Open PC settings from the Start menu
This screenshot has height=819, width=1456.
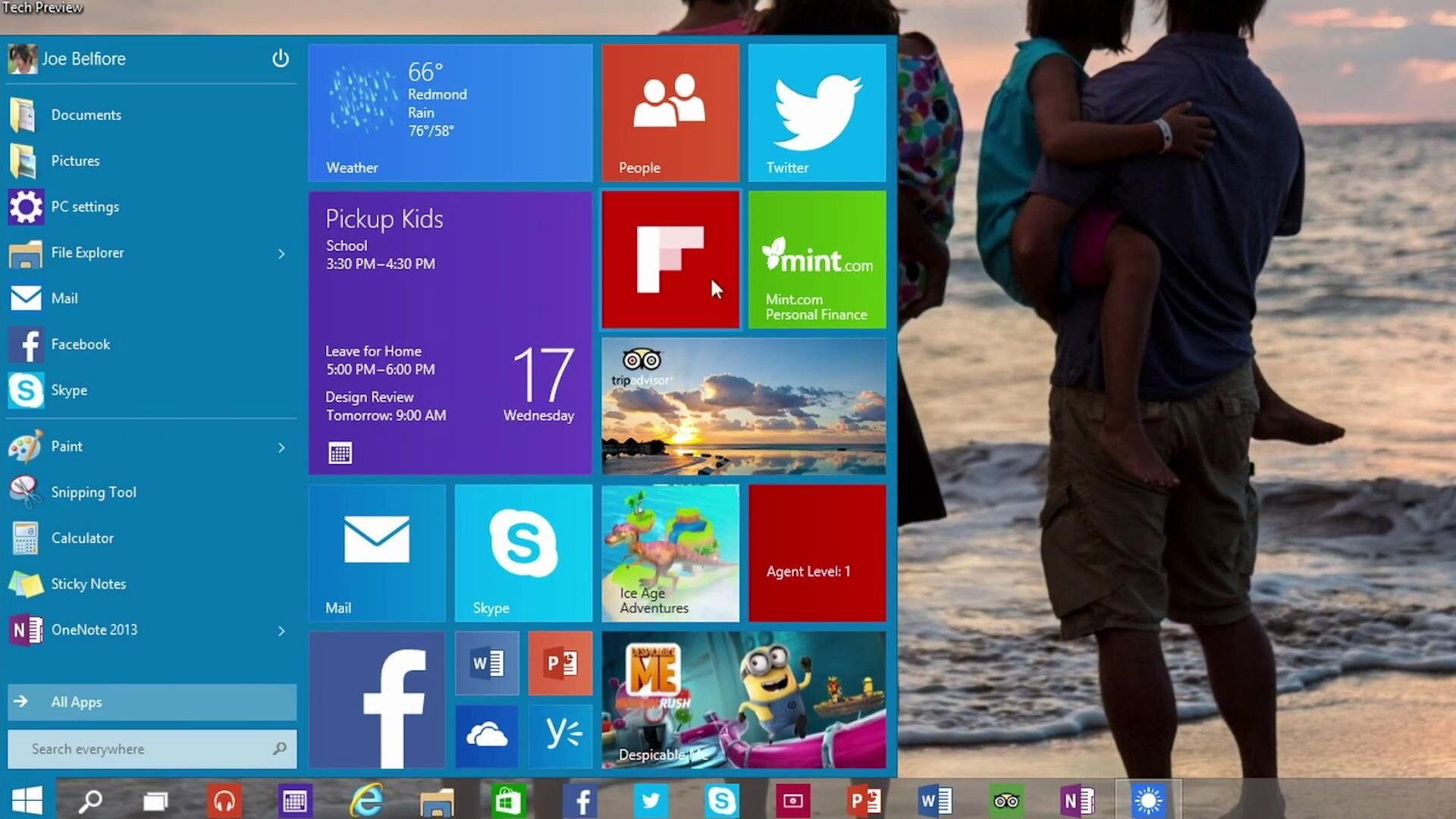coord(85,206)
